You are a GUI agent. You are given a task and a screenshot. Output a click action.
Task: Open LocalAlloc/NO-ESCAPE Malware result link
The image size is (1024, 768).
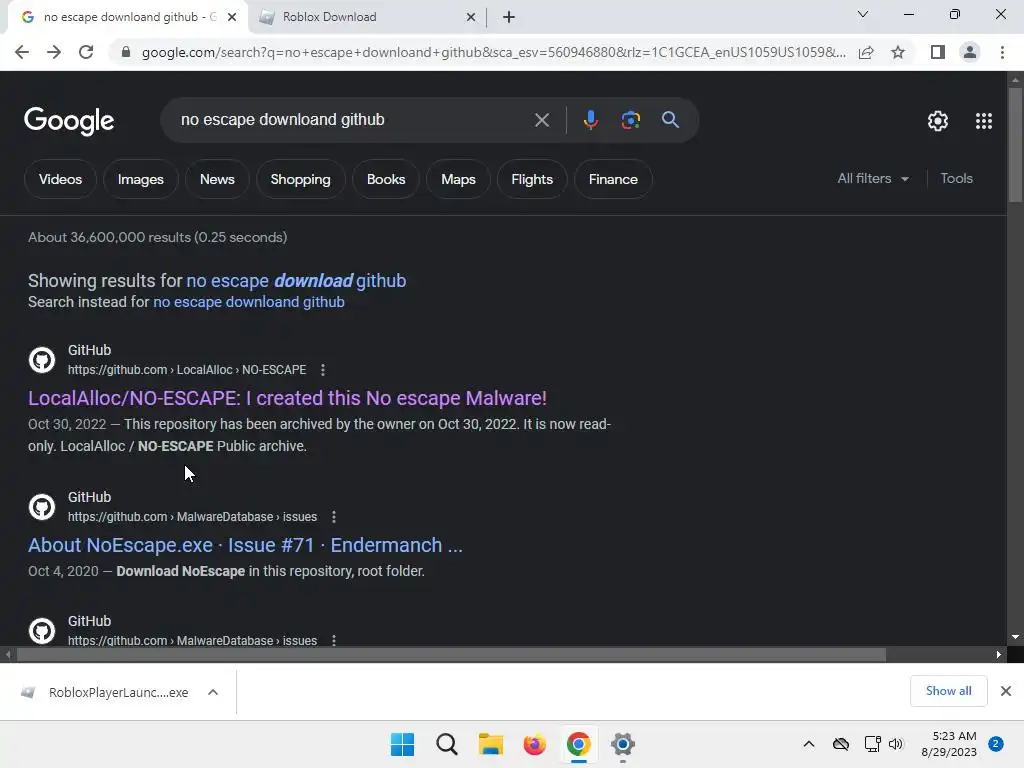287,398
